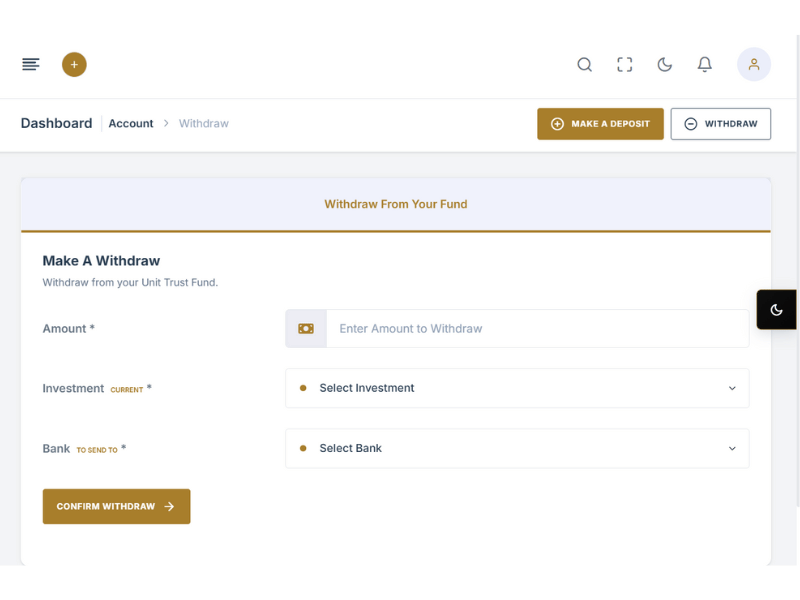The image size is (800, 600).
Task: Expand the Select Investment dropdown
Action: tap(516, 388)
